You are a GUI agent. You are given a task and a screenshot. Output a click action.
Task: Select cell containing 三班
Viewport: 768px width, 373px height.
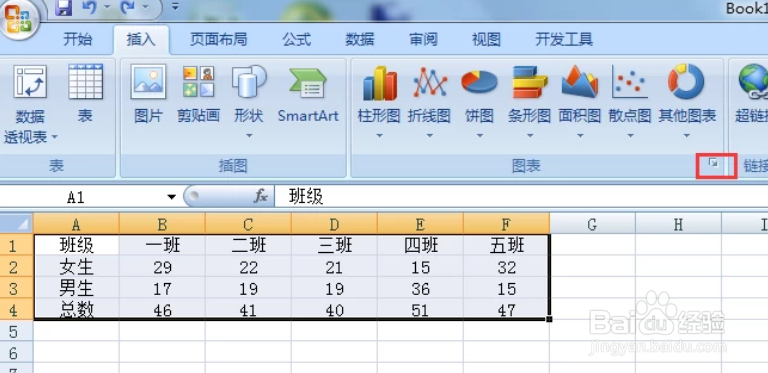coord(334,245)
